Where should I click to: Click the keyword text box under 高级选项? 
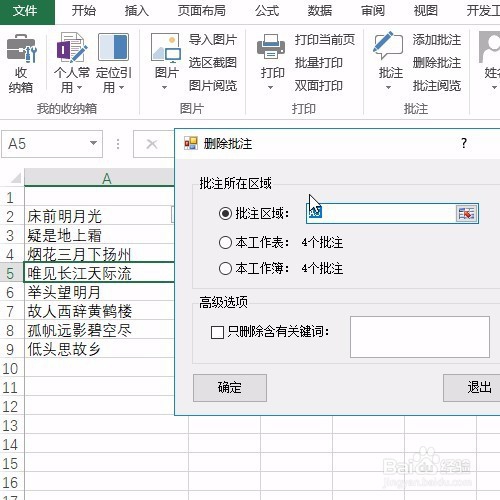click(420, 337)
